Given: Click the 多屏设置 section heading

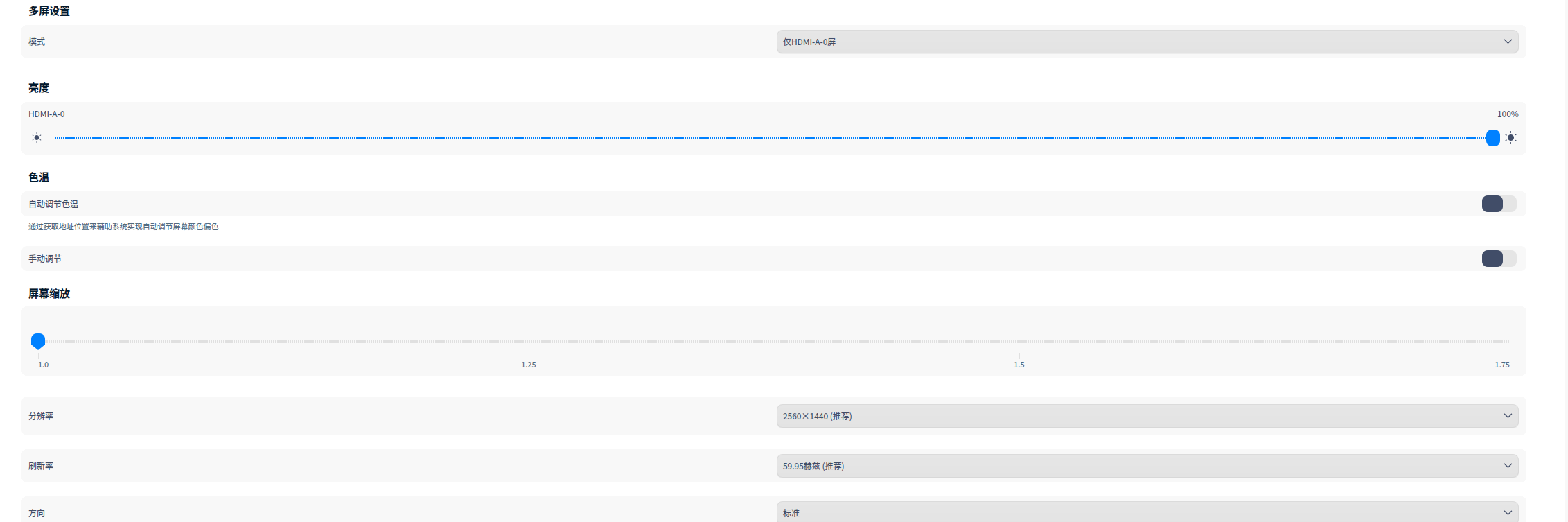Looking at the screenshot, I should pyautogui.click(x=49, y=11).
